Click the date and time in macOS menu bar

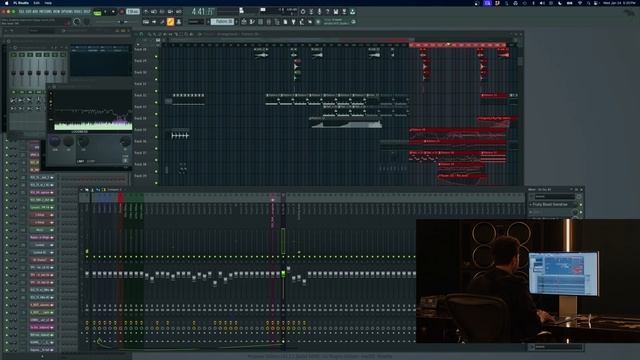click(x=620, y=3)
